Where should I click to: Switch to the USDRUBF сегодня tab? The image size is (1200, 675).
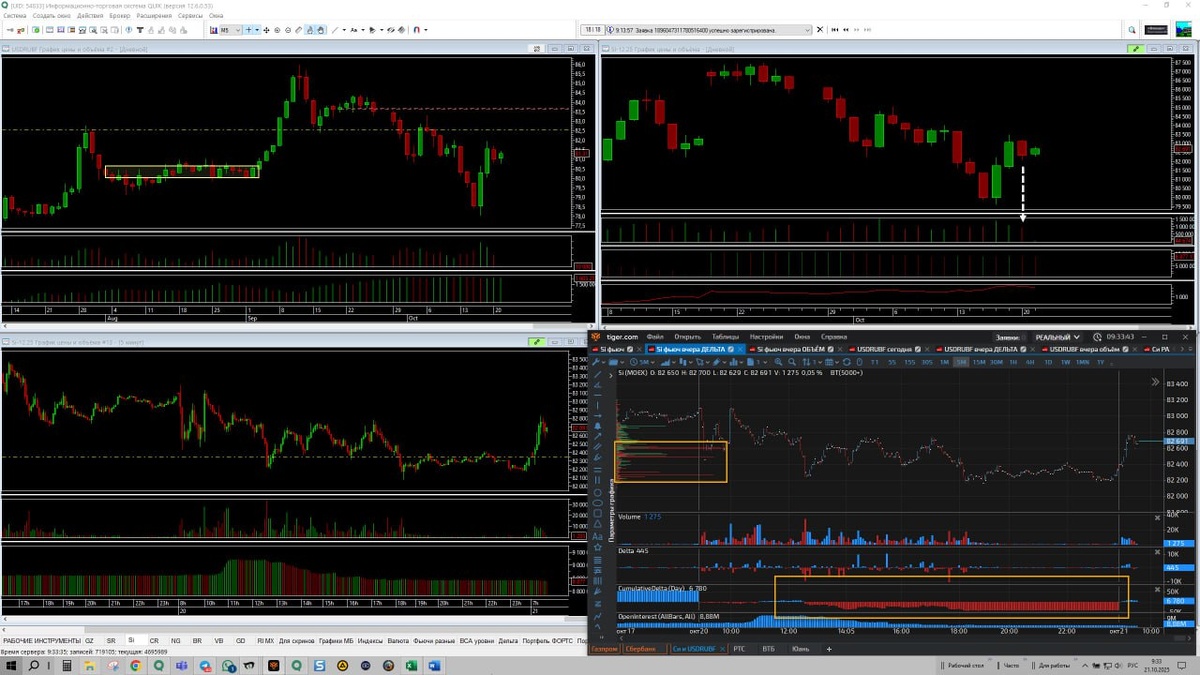click(x=885, y=349)
